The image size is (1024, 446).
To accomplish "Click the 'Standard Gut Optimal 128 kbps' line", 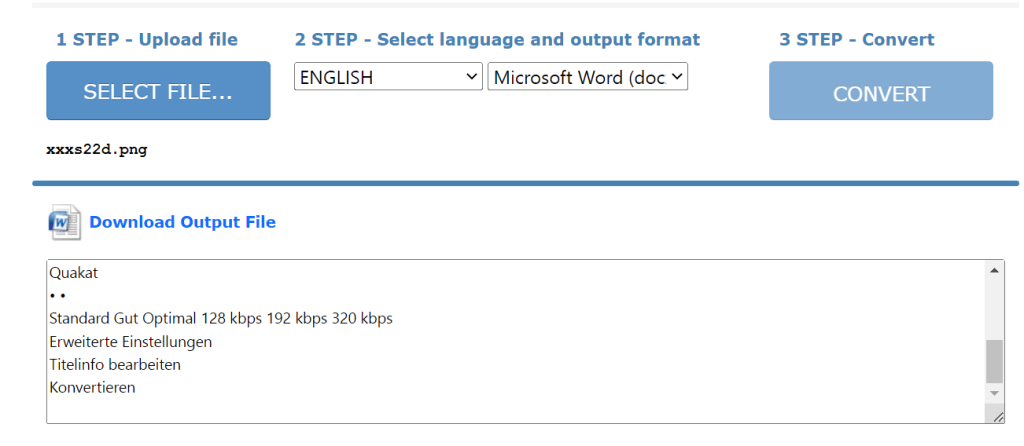I will click(220, 319).
